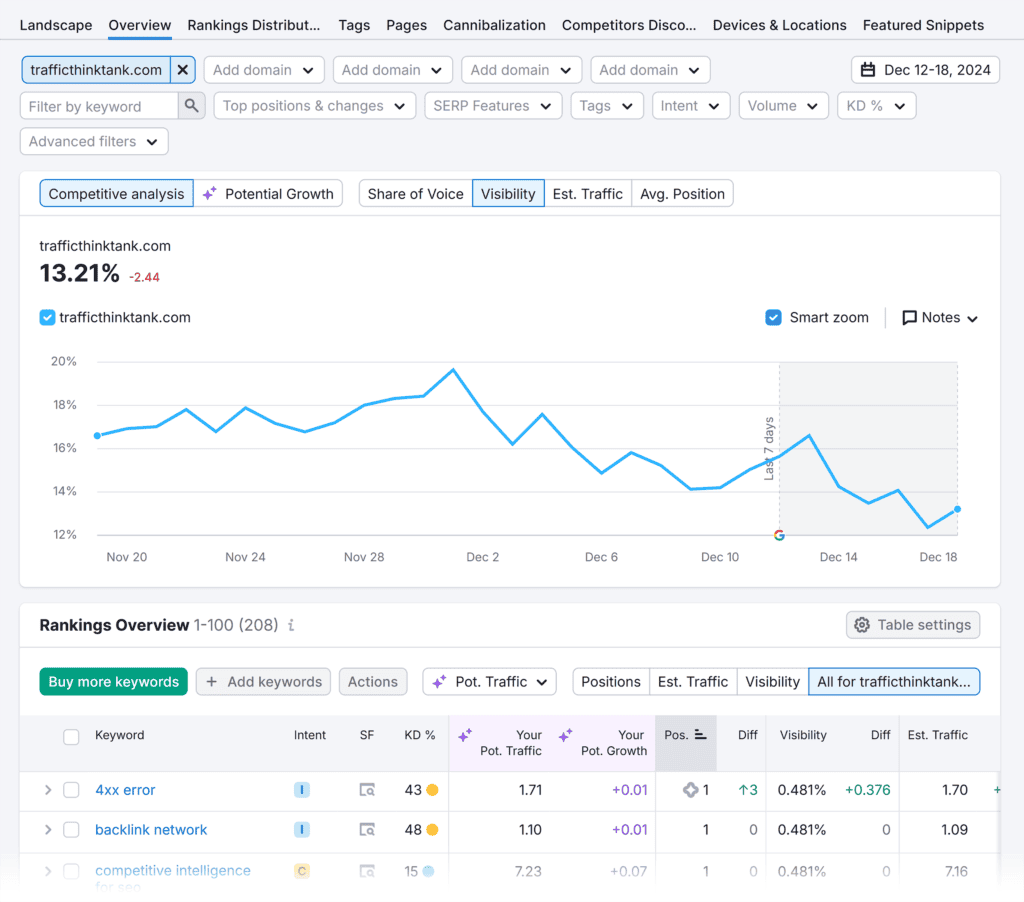The height and width of the screenshot is (902, 1024).
Task: Open the Advanced filters dropdown
Action: click(x=94, y=142)
